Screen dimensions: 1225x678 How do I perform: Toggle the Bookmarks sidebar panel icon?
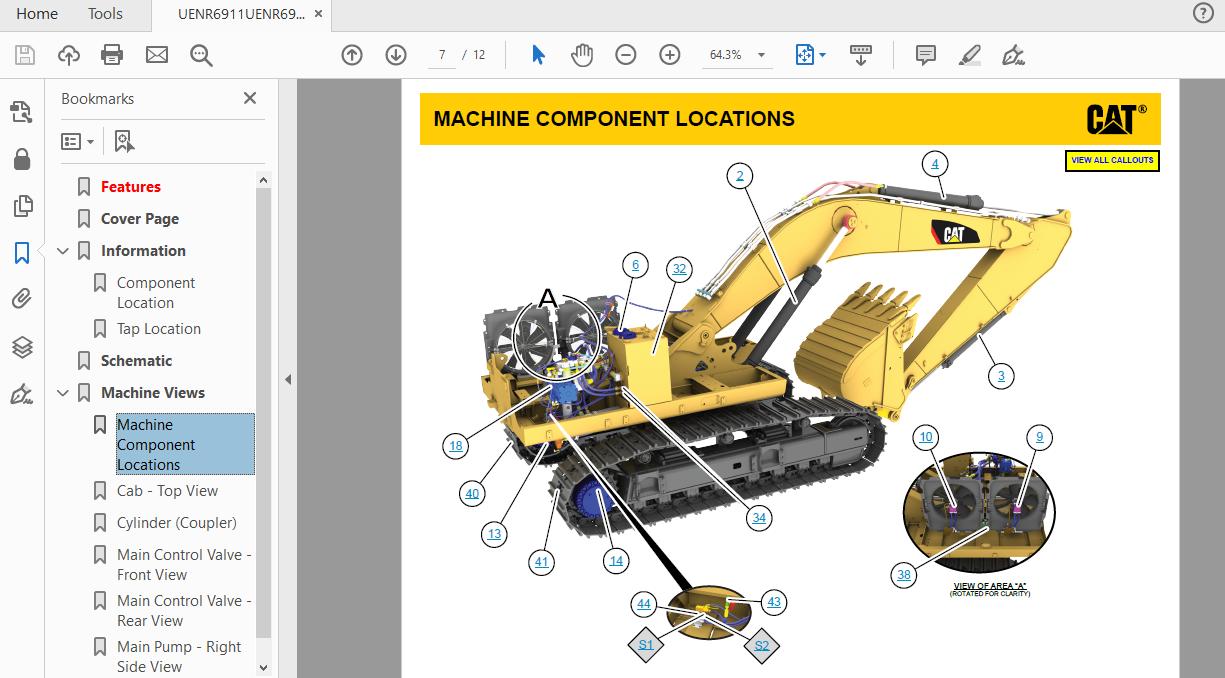point(22,252)
